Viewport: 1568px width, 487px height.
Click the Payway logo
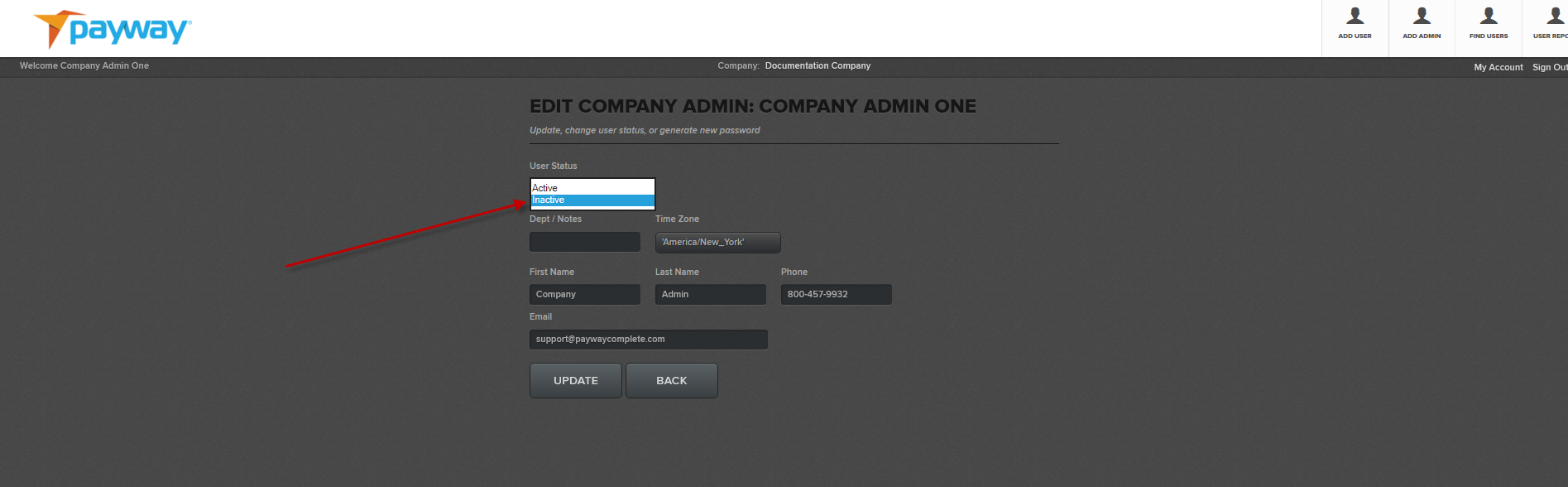pyautogui.click(x=113, y=30)
